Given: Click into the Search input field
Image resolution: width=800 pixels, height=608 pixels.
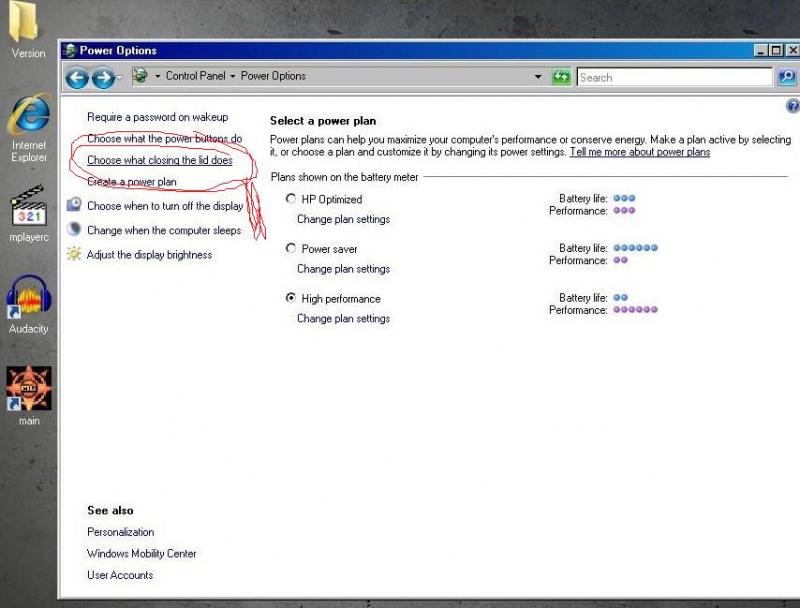Looking at the screenshot, I should pos(674,77).
